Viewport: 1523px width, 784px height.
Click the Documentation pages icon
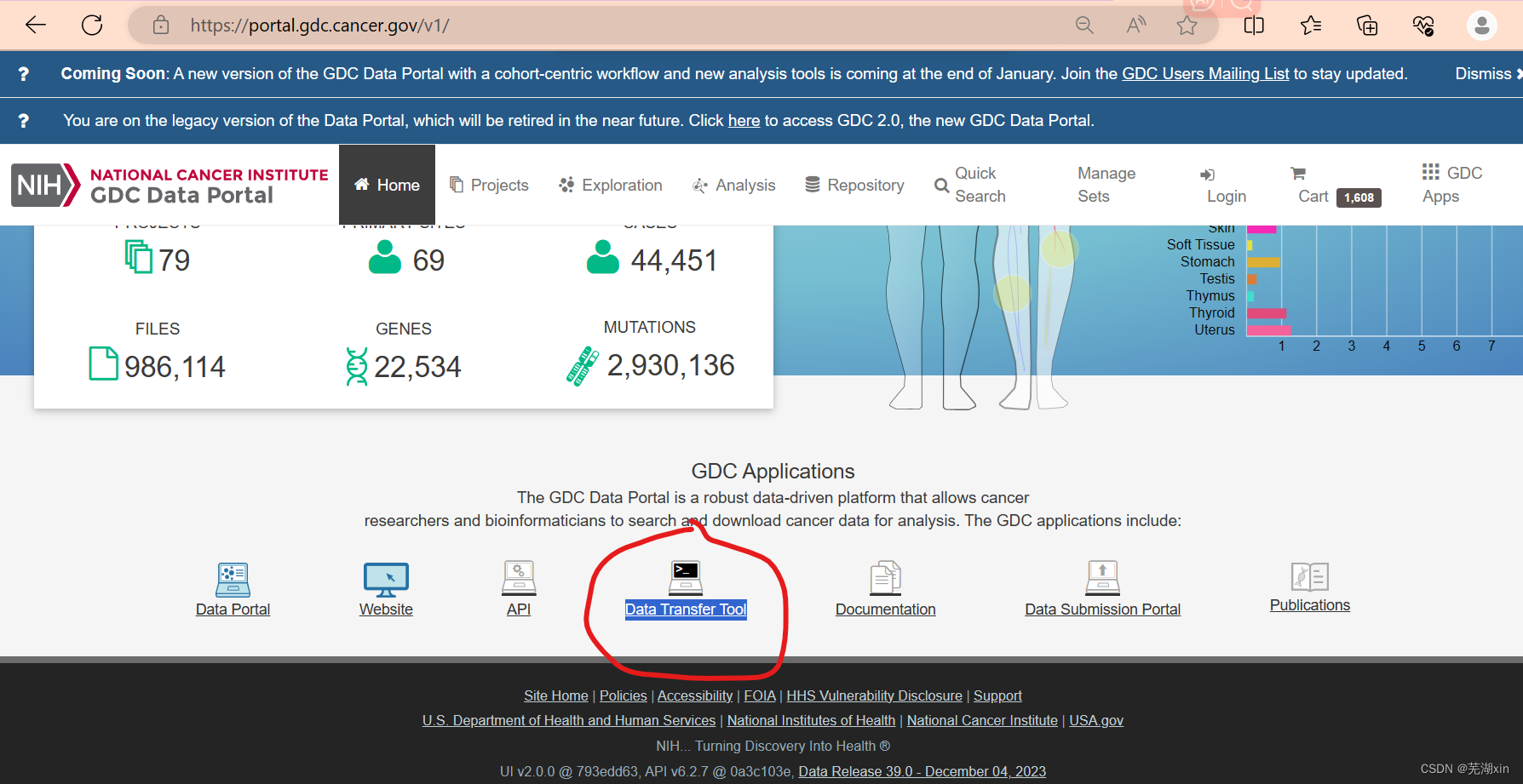click(885, 577)
